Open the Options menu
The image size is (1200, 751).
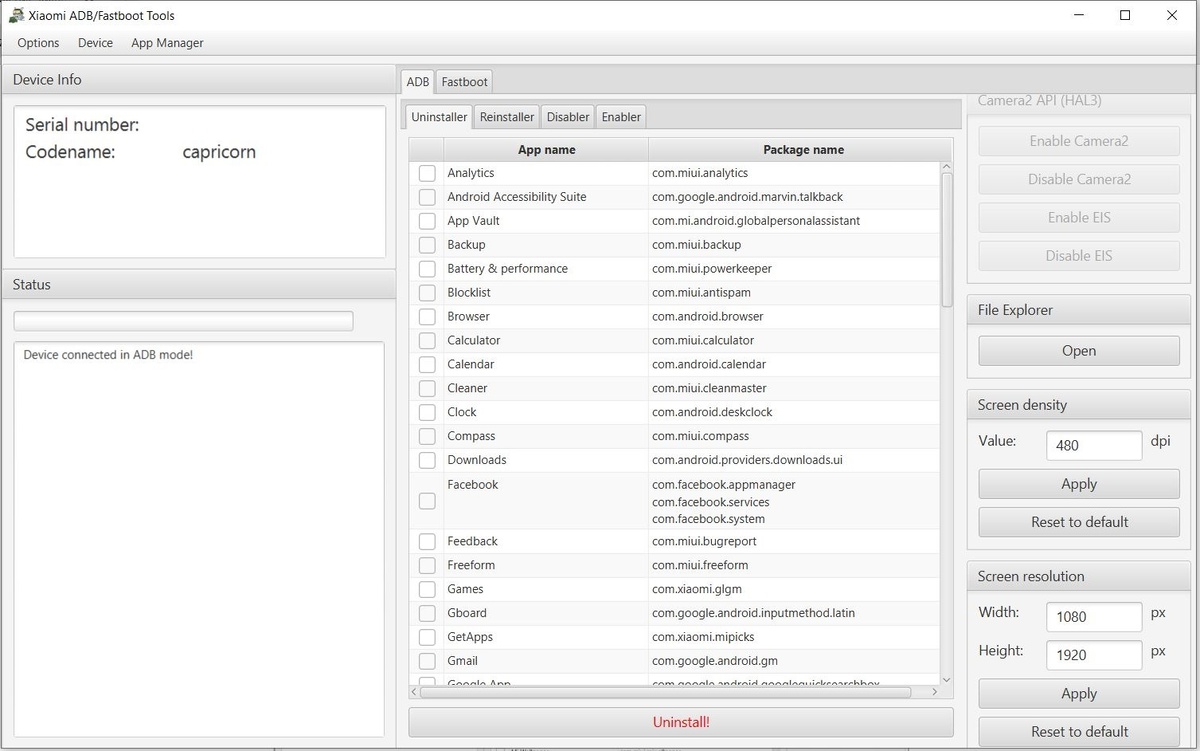click(x=38, y=43)
